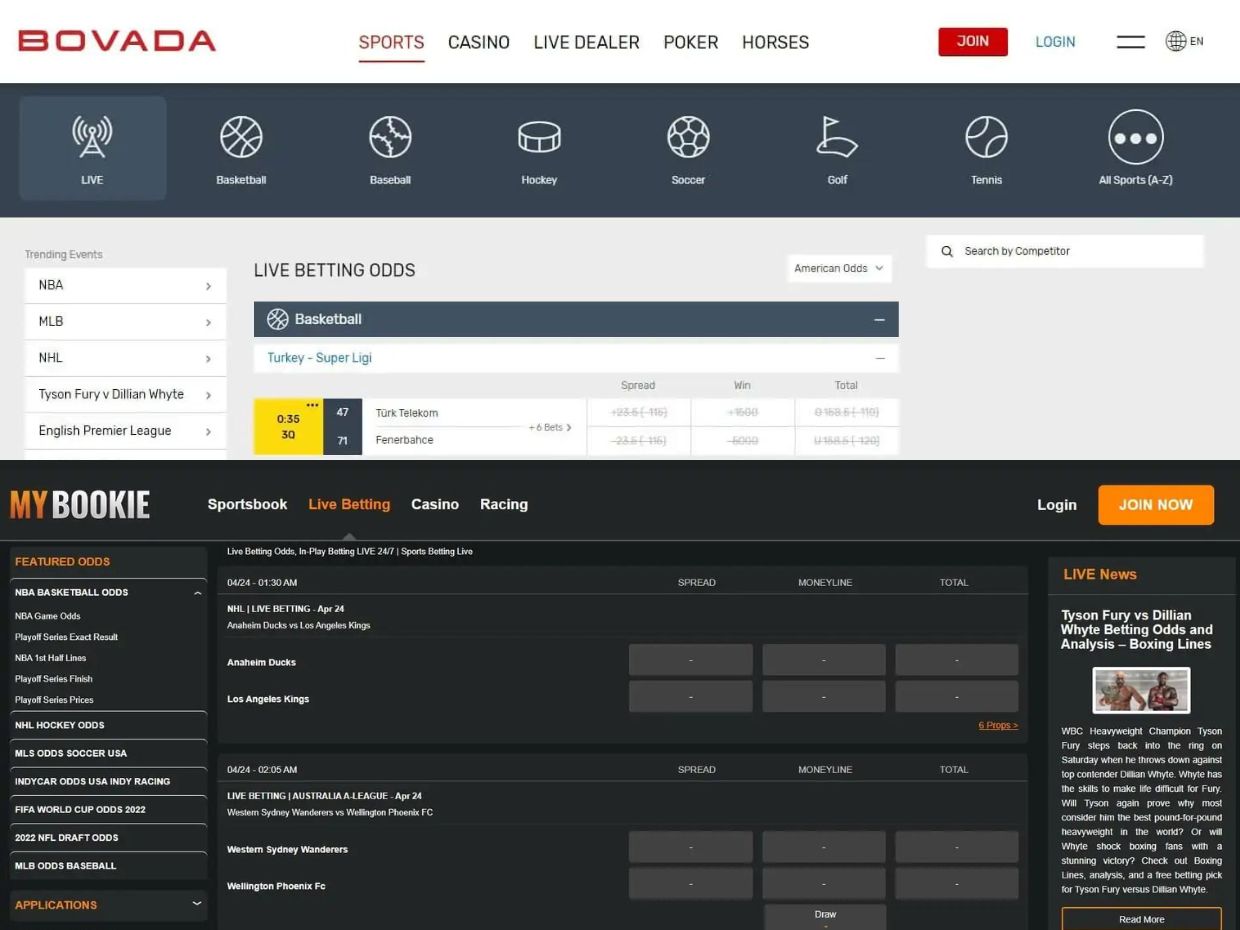Collapse the Basketball section header
The image size is (1240, 930).
tap(879, 320)
